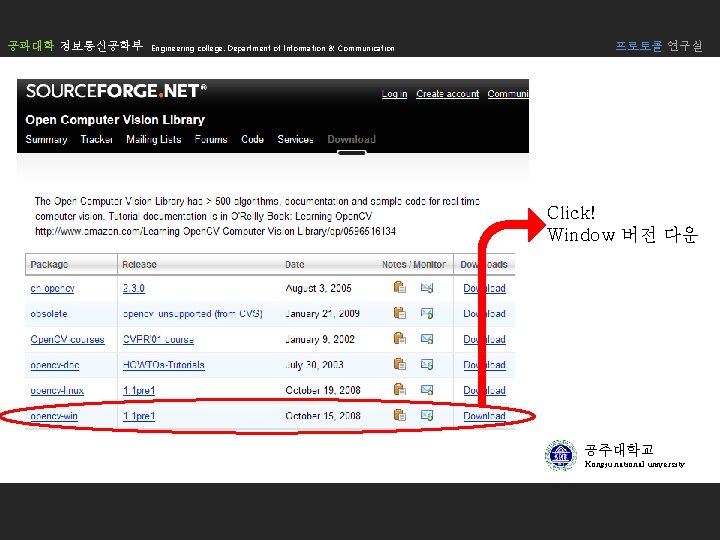Image resolution: width=720 pixels, height=540 pixels.
Task: Click 'Open Computer Vision Library' project title
Action: 115,120
